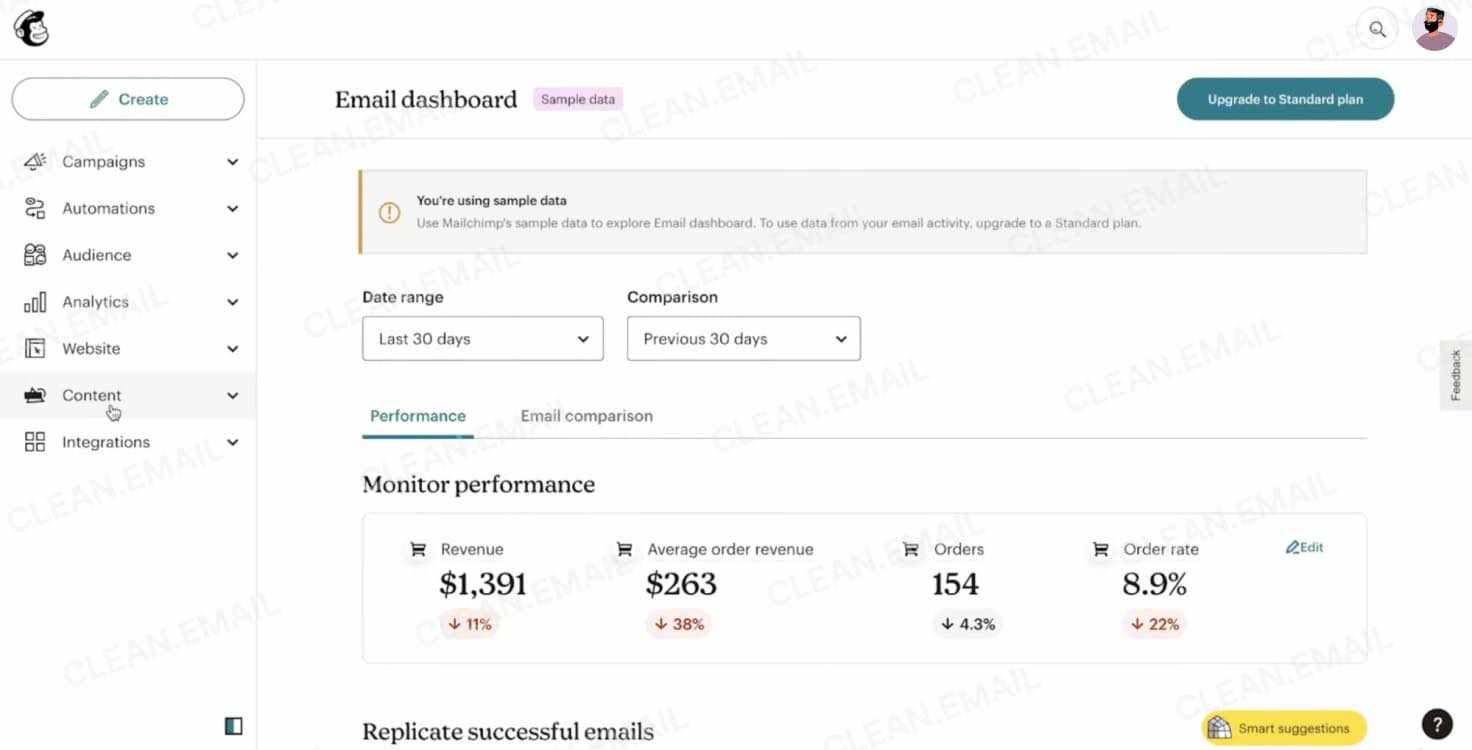Click the Mailchimp Freddie logo

click(30, 28)
